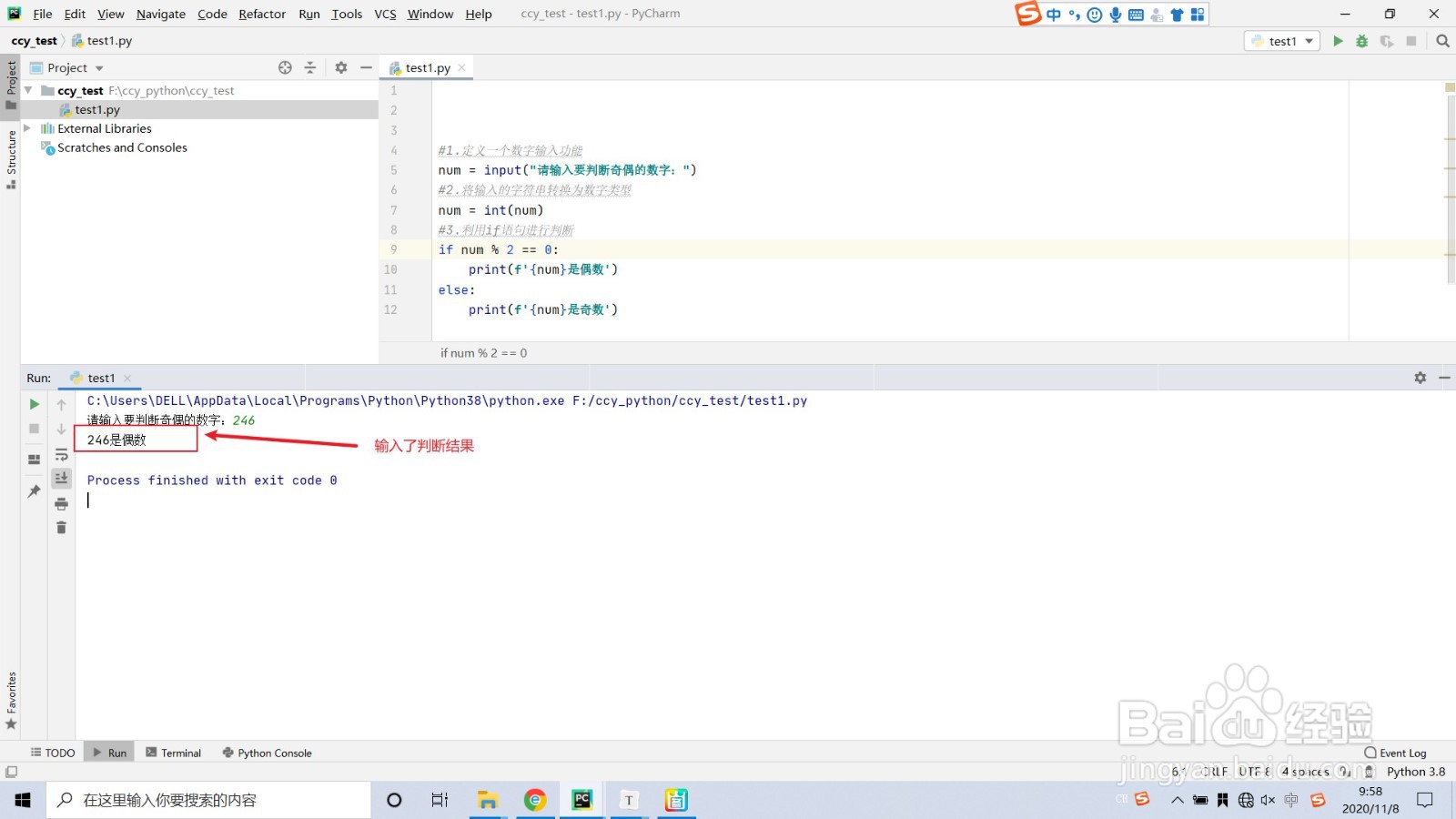Open the warning indicator at editor top-right
This screenshot has width=1456, height=819.
tap(1450, 87)
